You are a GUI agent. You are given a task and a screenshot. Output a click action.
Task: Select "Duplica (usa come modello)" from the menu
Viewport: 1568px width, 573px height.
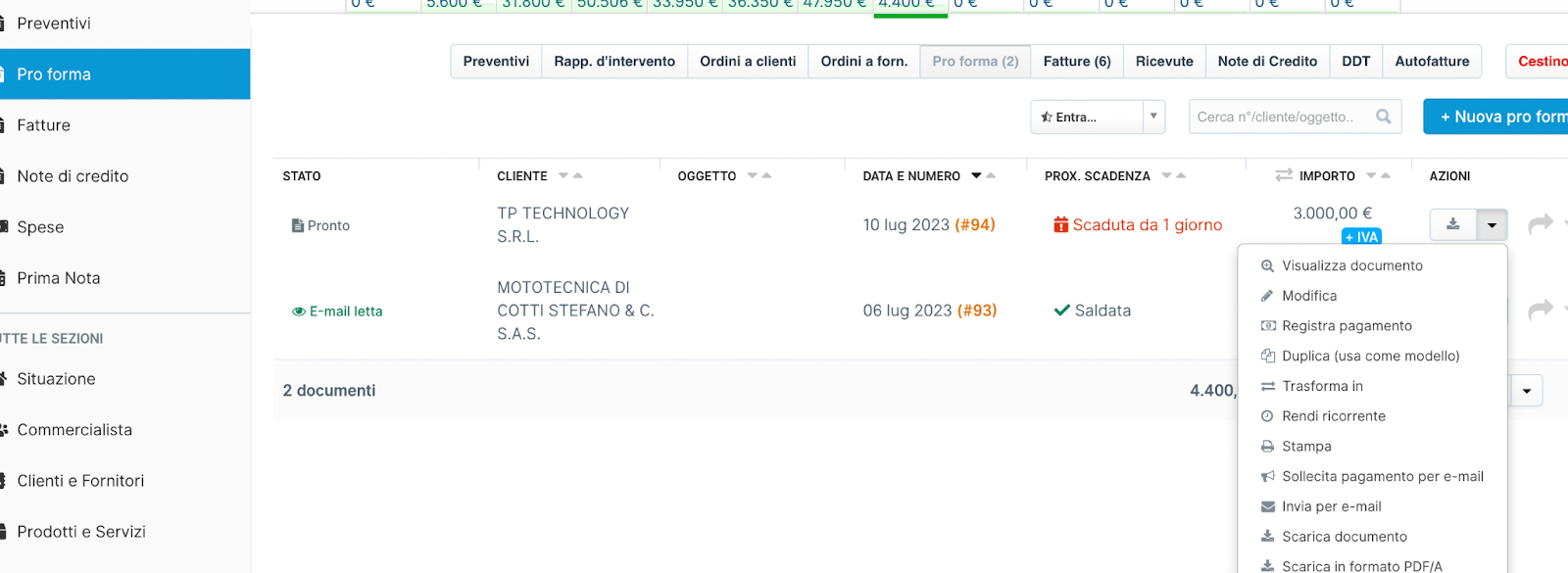[1370, 356]
